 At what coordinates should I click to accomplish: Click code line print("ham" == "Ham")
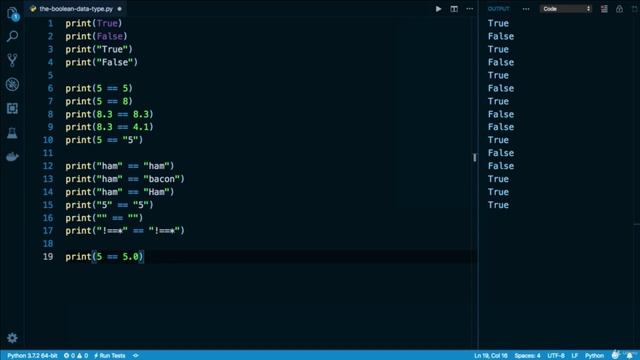click(120, 192)
